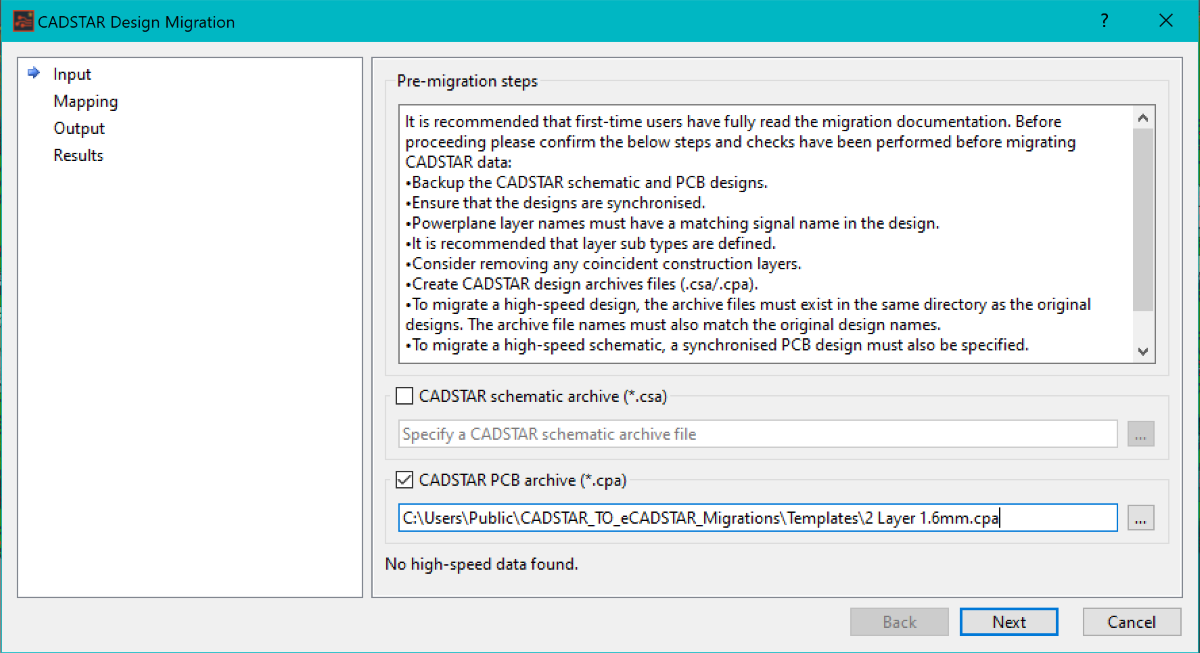The width and height of the screenshot is (1200, 653).
Task: Click 'Ensure that the designs are synchronised' line
Action: [x=556, y=202]
